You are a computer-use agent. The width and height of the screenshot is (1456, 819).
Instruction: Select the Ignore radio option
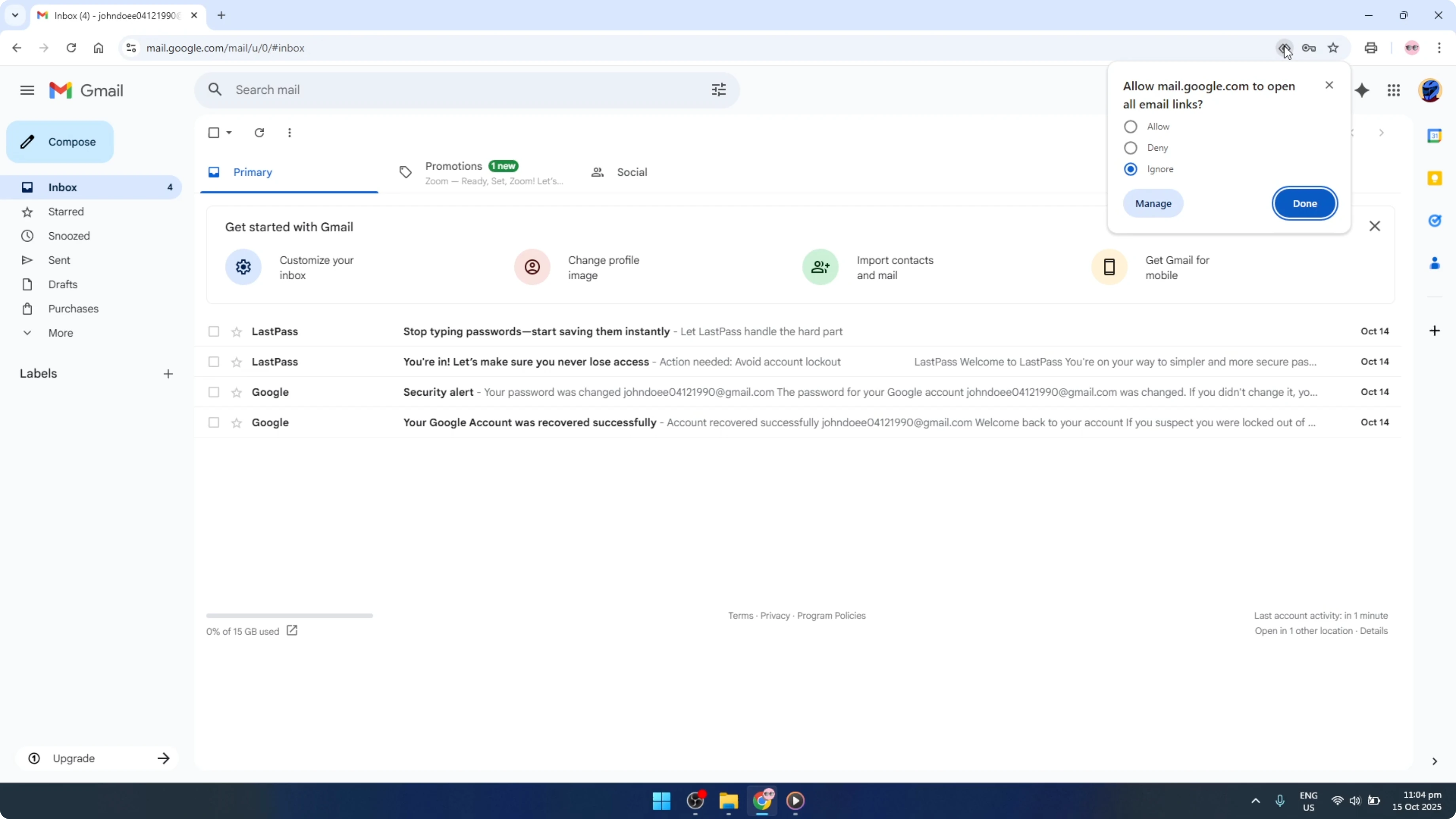pyautogui.click(x=1130, y=169)
